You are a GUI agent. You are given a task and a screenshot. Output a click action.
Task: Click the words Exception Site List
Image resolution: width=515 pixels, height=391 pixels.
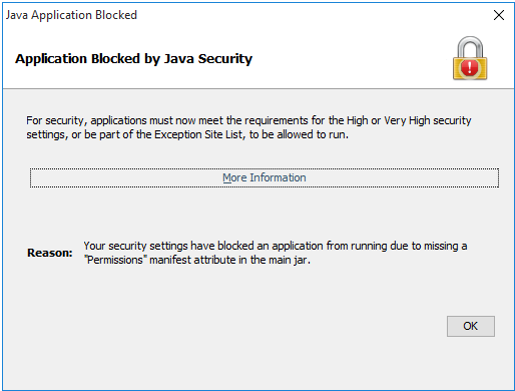[x=198, y=135]
